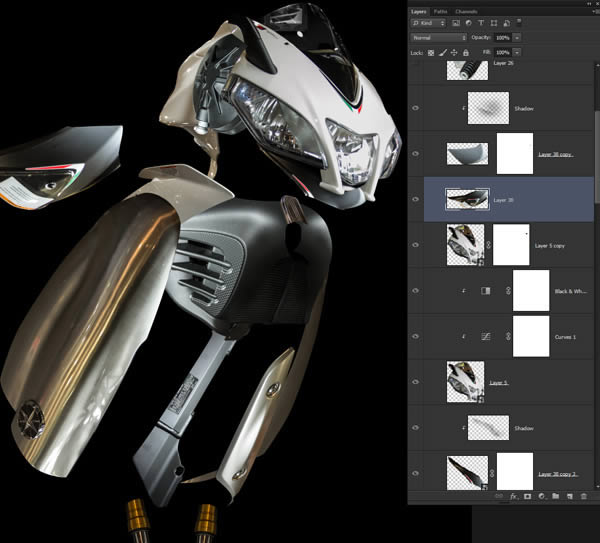Viewport: 600px width, 543px height.
Task: Select the Black & White layer mask
Action: pos(531,291)
